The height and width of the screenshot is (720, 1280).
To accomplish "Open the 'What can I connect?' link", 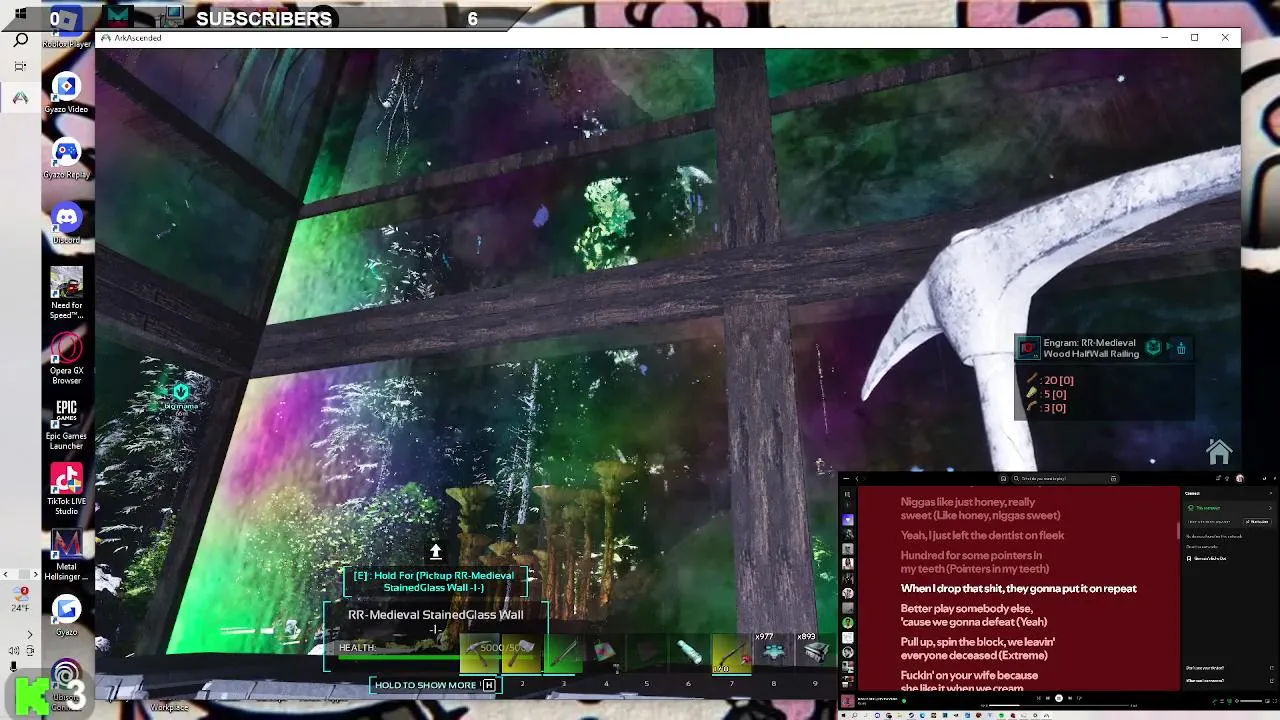I will point(1204,681).
